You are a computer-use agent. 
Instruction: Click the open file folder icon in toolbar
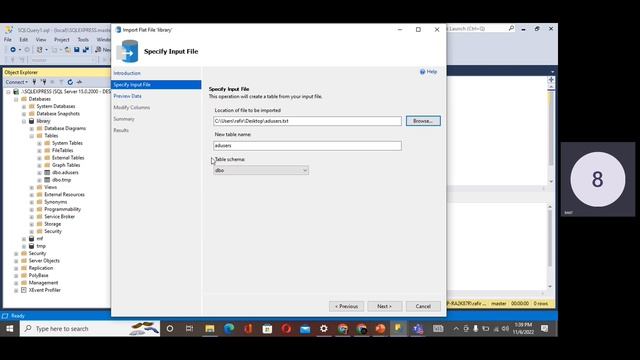coord(67,50)
